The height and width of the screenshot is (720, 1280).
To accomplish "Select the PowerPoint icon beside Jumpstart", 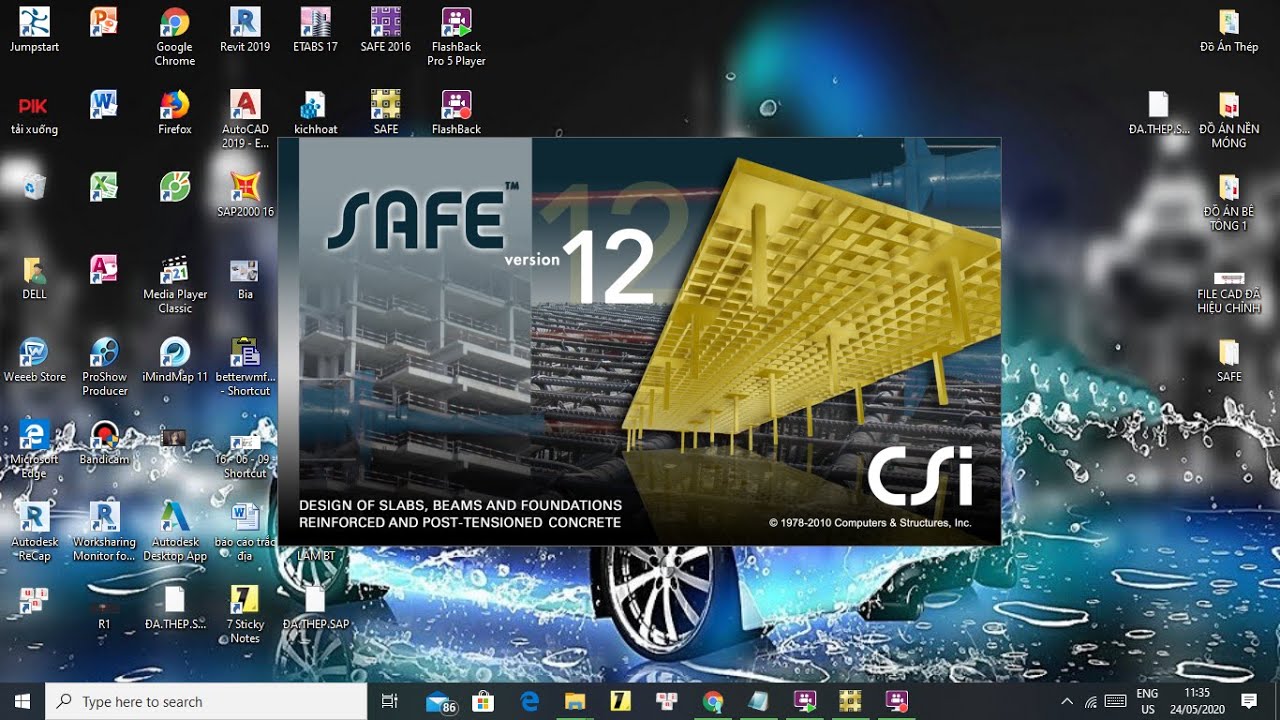I will tap(104, 20).
